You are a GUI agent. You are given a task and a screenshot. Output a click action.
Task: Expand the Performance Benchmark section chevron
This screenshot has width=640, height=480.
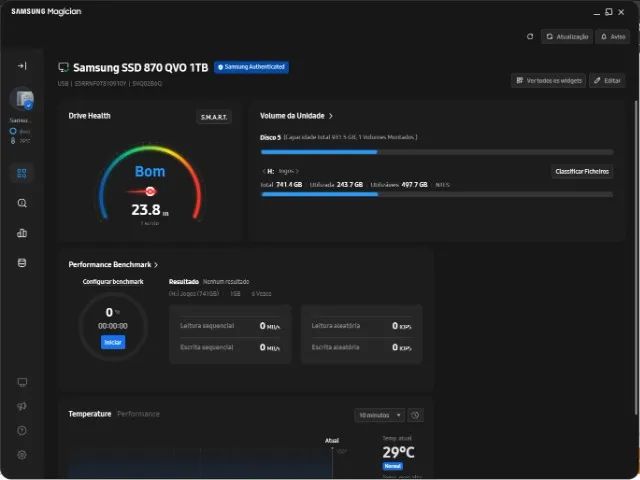[156, 265]
